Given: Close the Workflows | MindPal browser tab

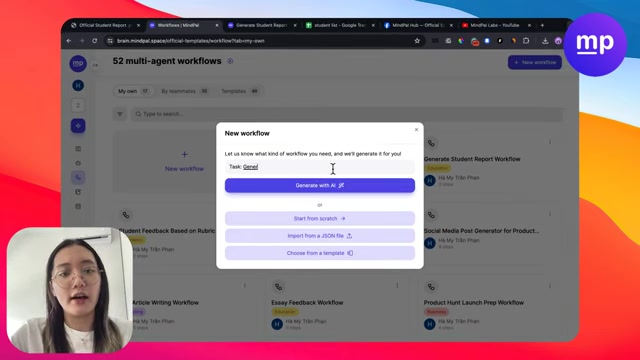Looking at the screenshot, I should pos(217,25).
